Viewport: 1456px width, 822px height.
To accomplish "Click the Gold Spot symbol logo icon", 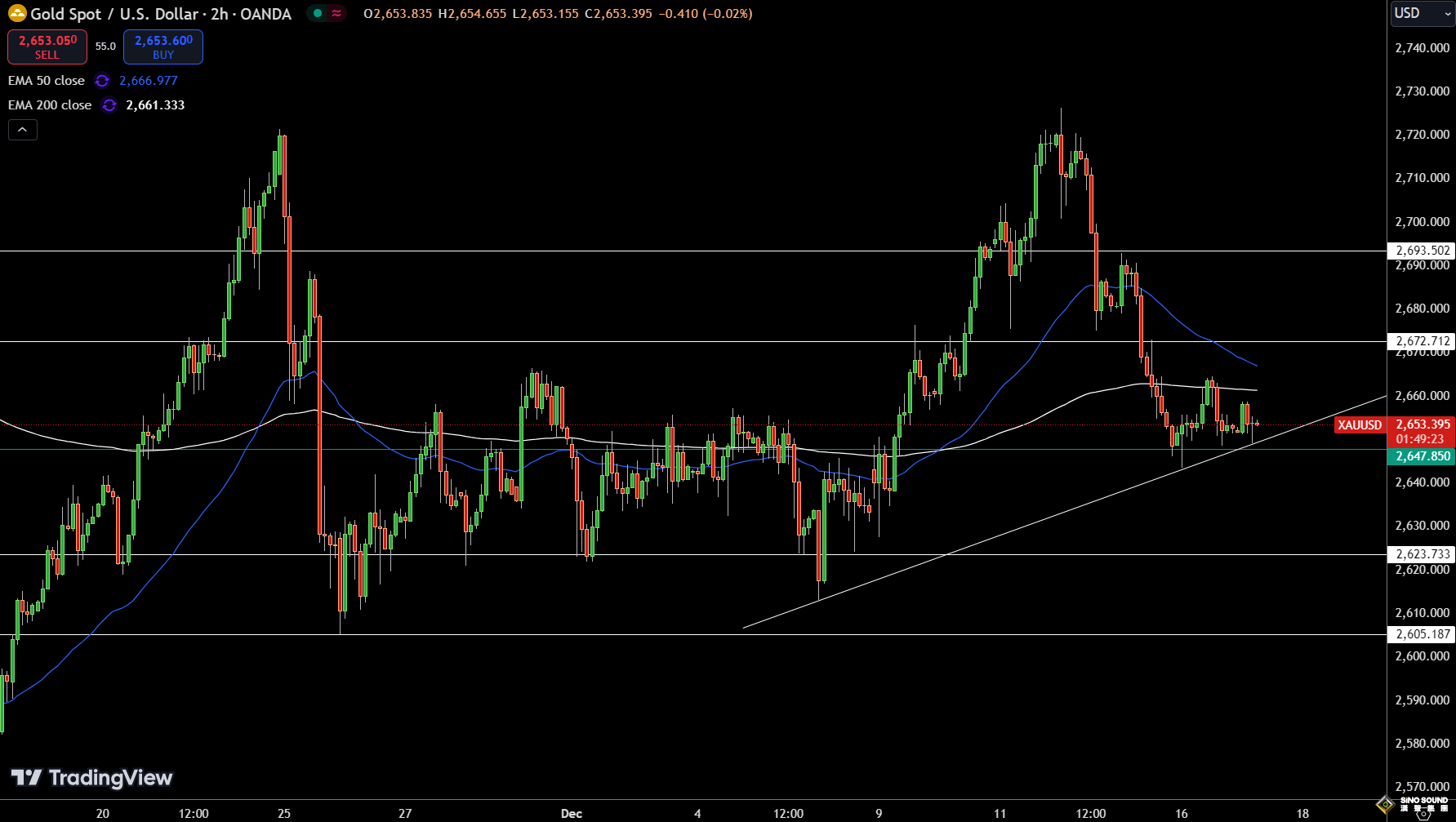I will pos(17,14).
